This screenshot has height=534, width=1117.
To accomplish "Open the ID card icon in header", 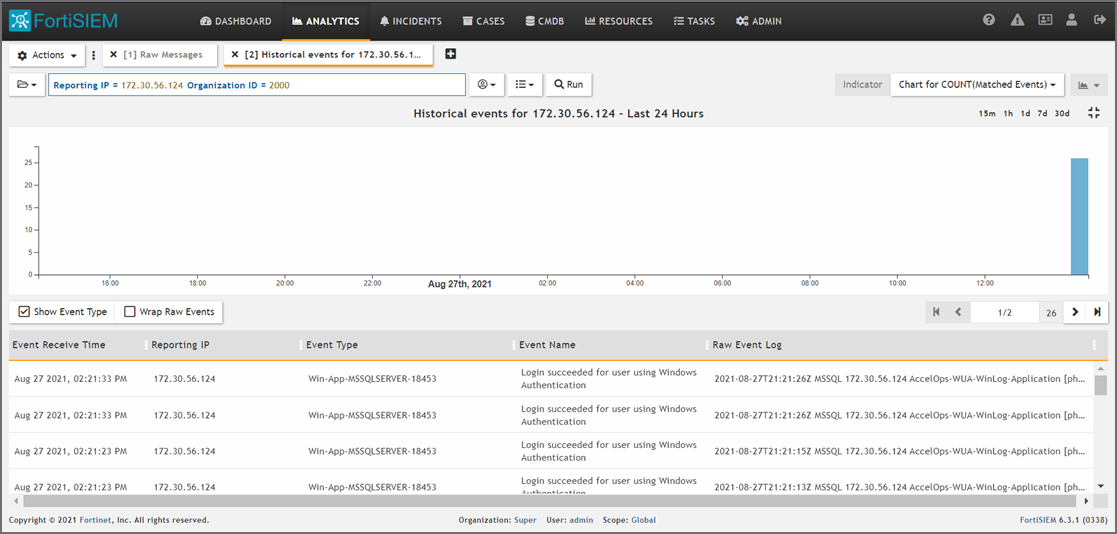I will point(1045,21).
